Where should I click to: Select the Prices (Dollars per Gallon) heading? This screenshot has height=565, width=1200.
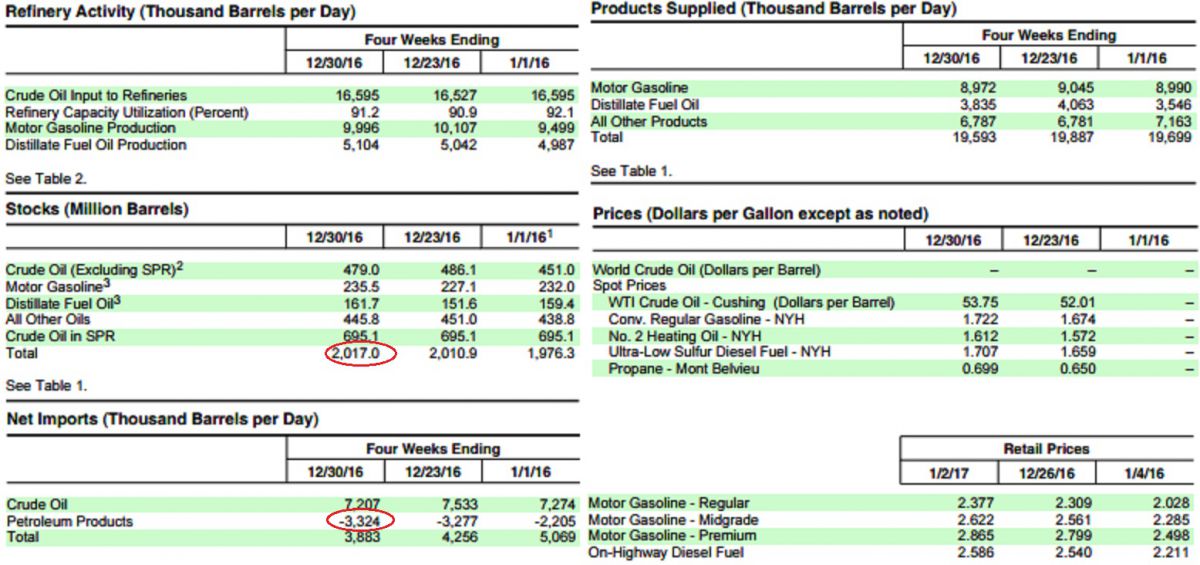[x=760, y=214]
